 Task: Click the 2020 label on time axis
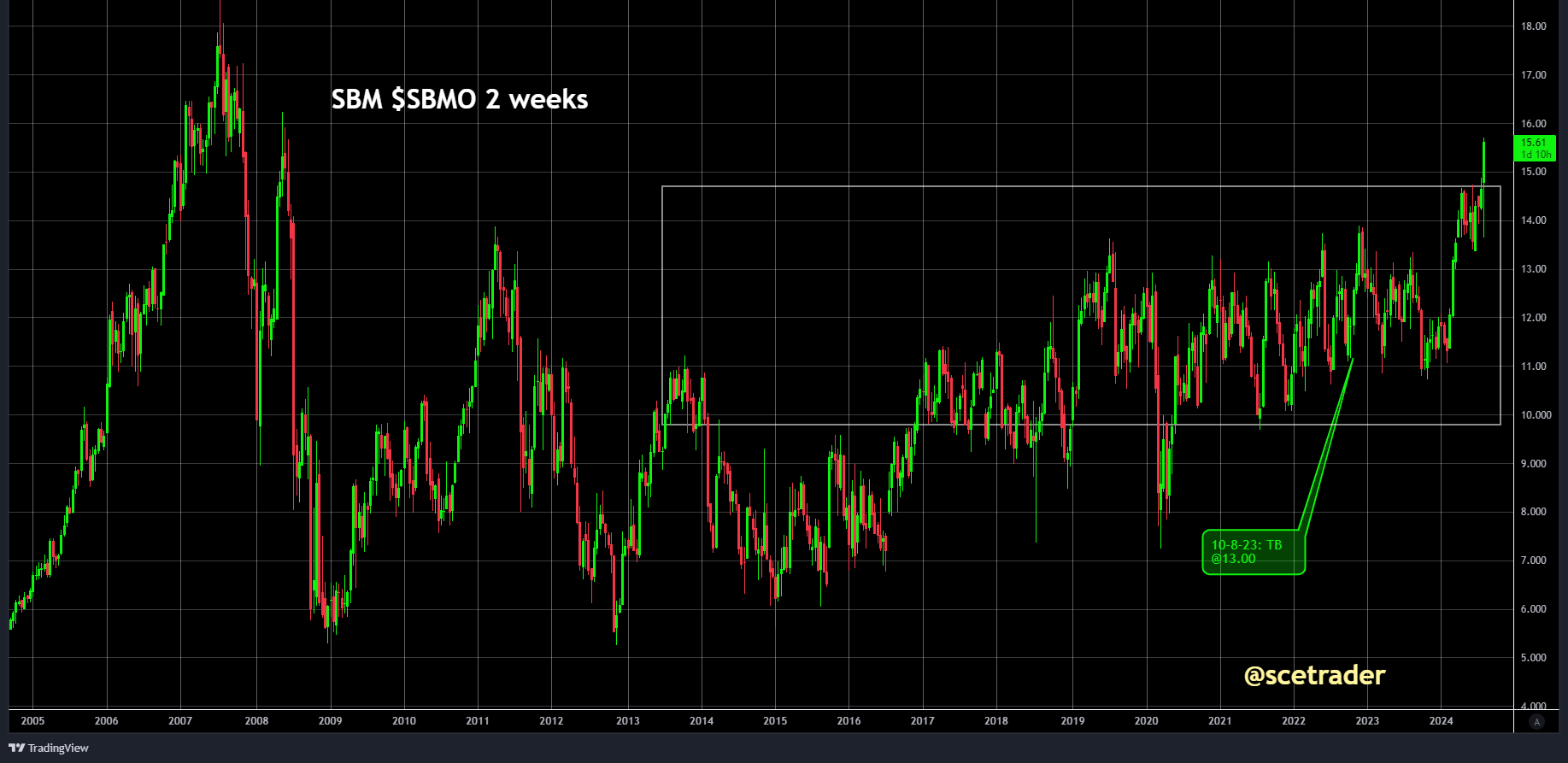pyautogui.click(x=1146, y=721)
